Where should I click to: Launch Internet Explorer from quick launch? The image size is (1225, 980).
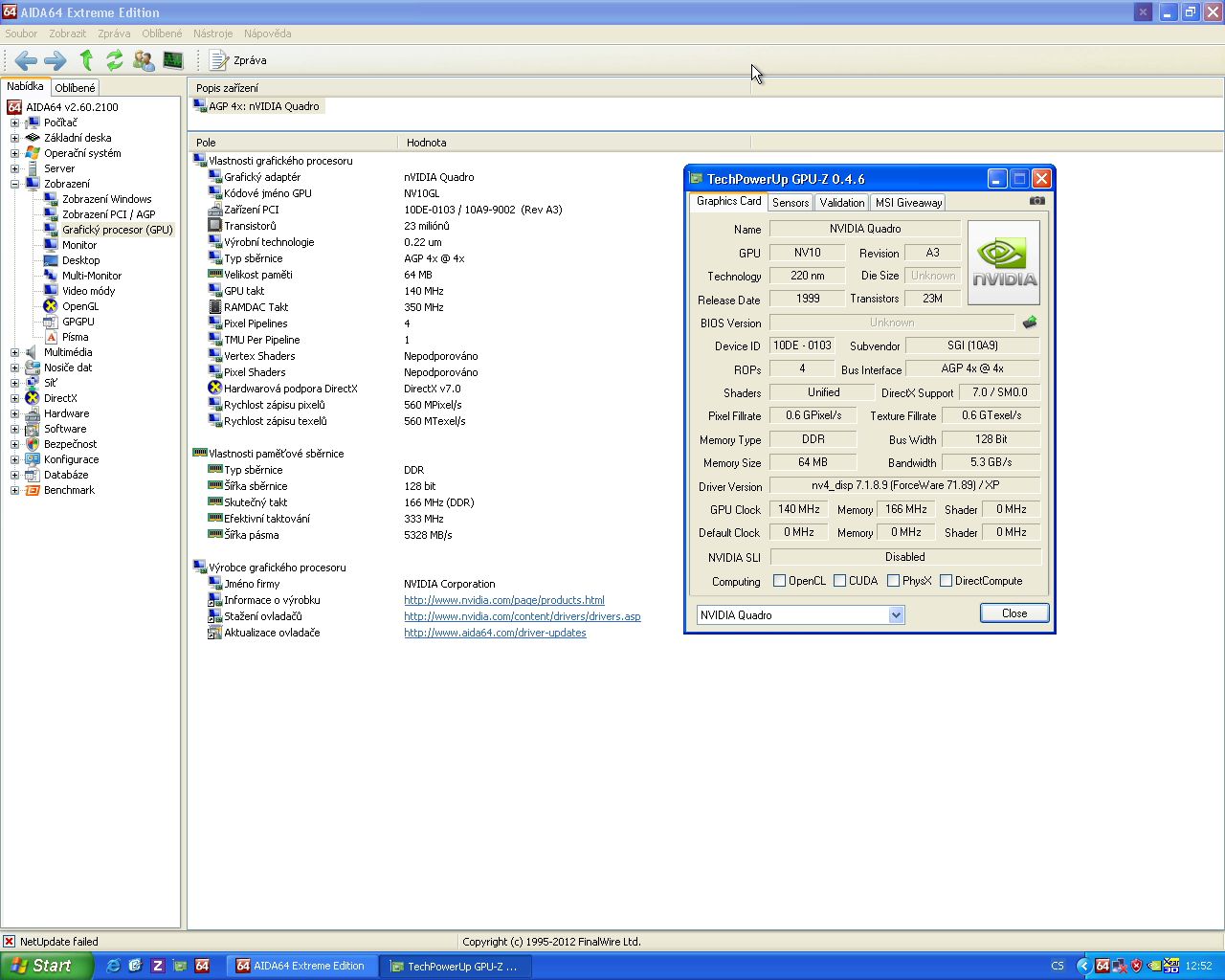[114, 966]
